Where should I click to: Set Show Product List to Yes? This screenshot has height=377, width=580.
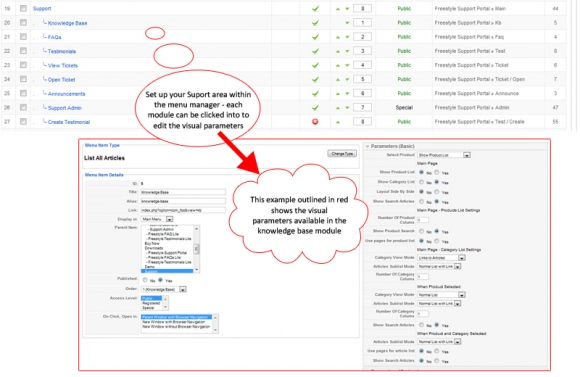tap(437, 172)
